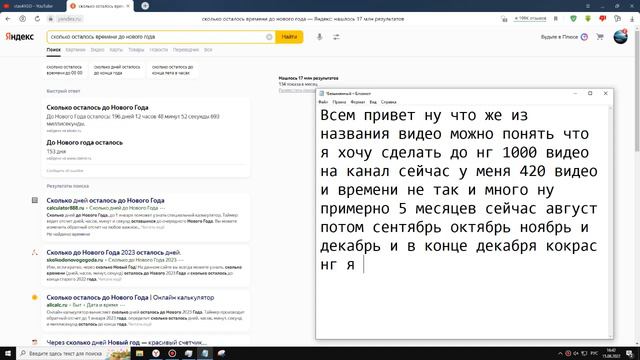Click the calculator888.ru site address
Screen dimensions: 640x360
click(65, 208)
